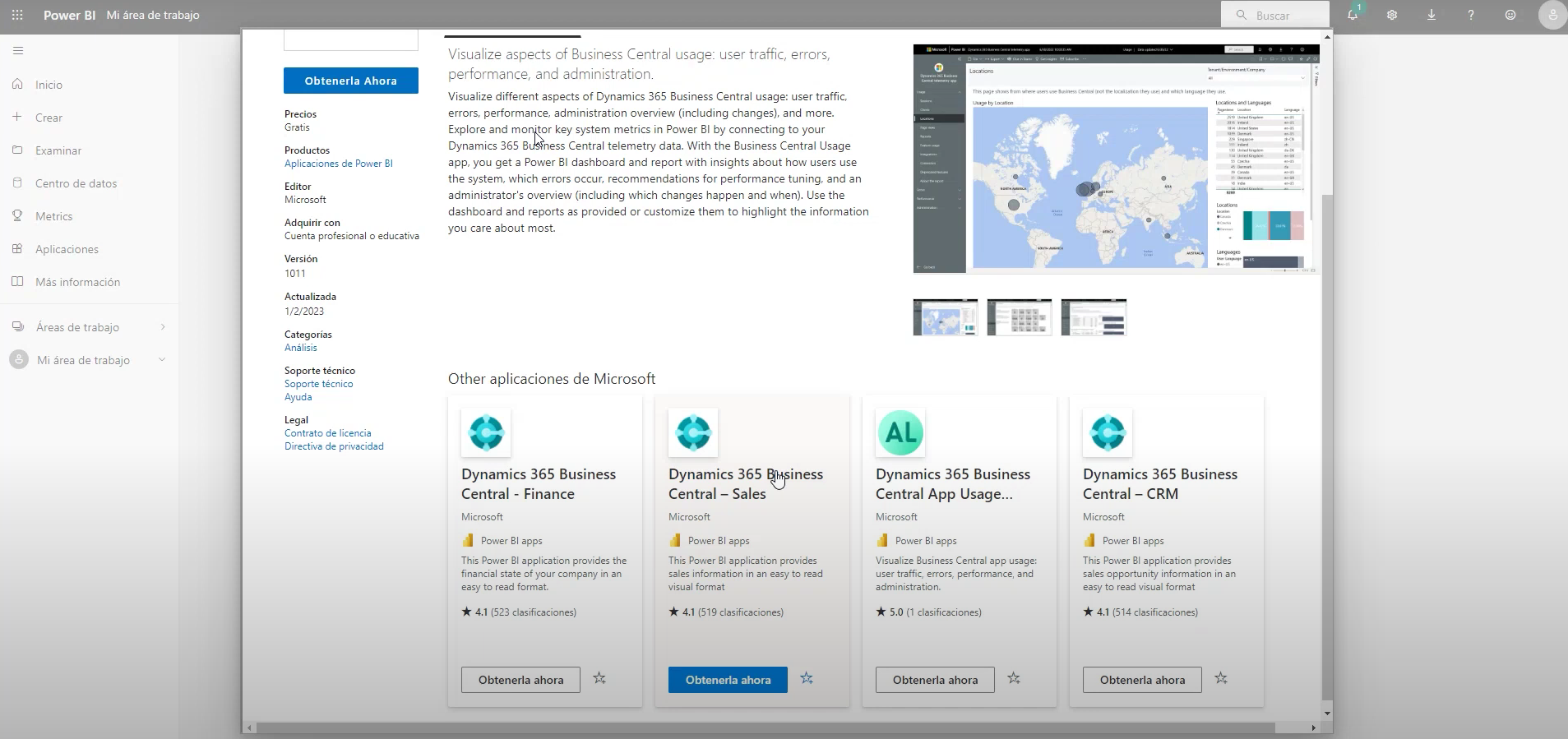Open the notifications bell

coord(1353,15)
